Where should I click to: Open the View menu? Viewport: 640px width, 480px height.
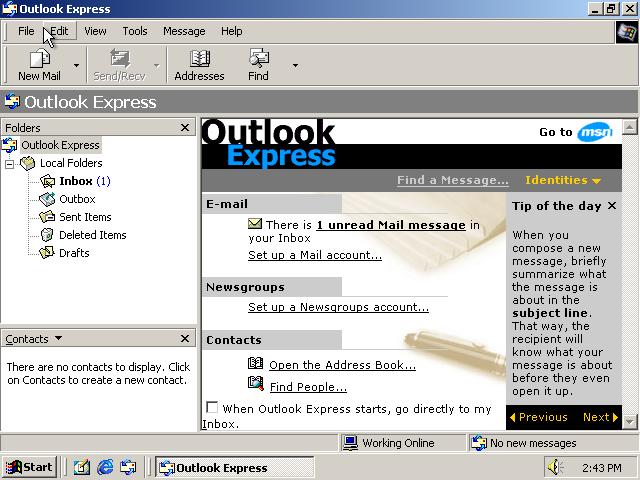pos(95,31)
